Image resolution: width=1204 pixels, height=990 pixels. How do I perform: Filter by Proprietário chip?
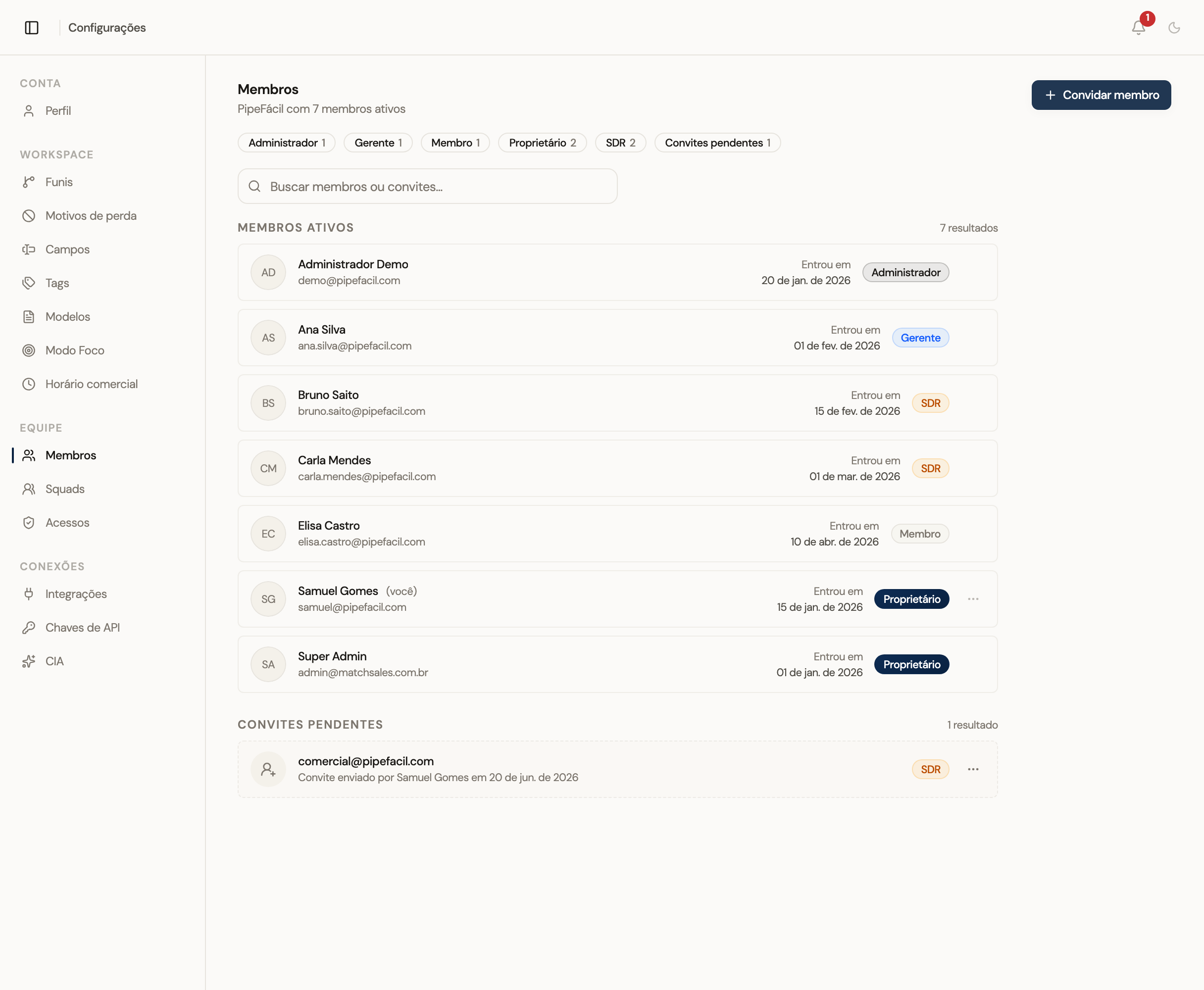point(543,143)
